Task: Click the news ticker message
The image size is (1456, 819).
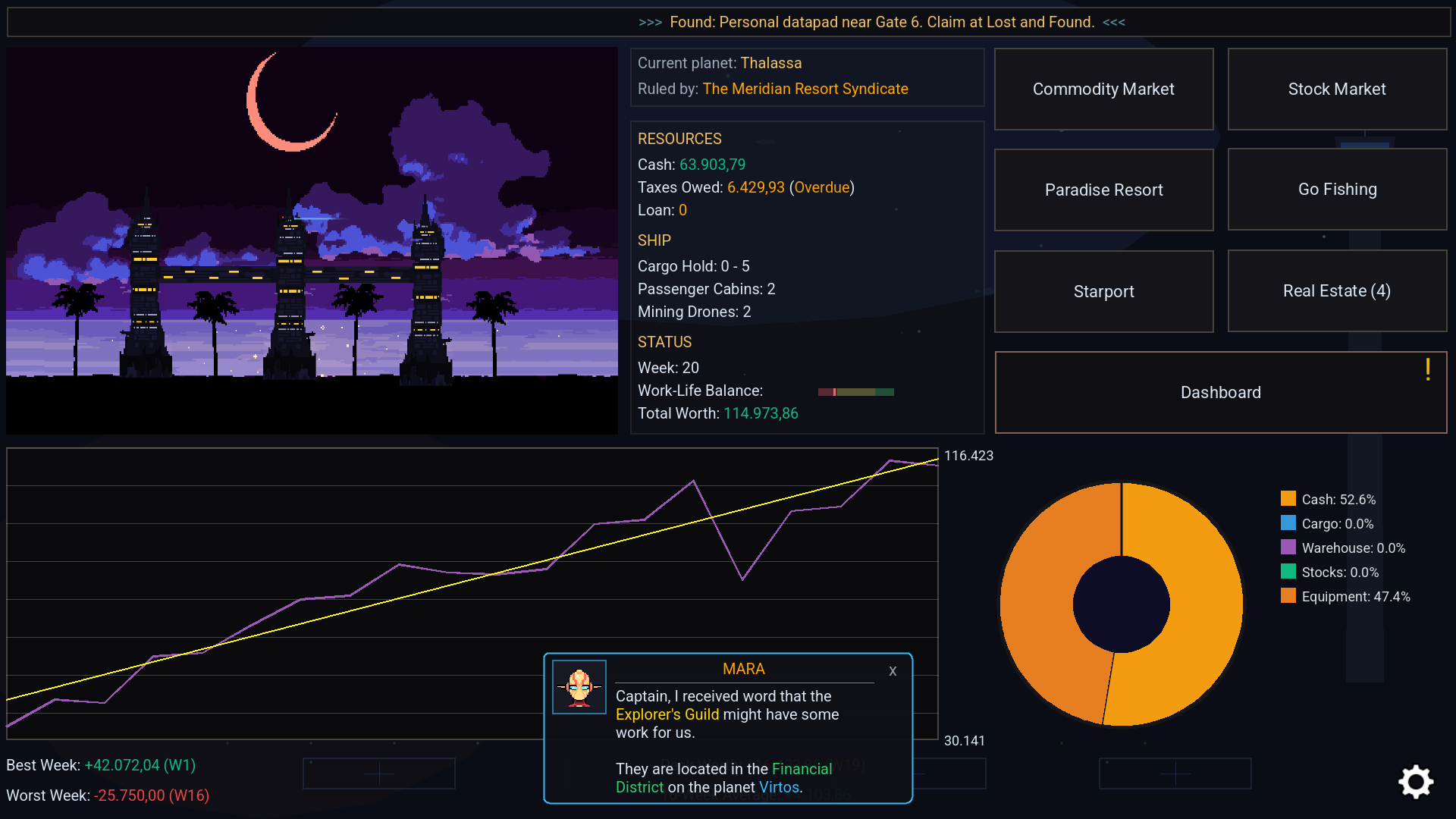Action: point(882,22)
